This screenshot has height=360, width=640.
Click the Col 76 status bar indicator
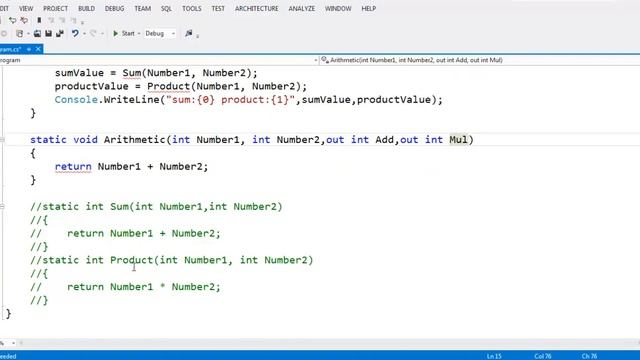(543, 356)
